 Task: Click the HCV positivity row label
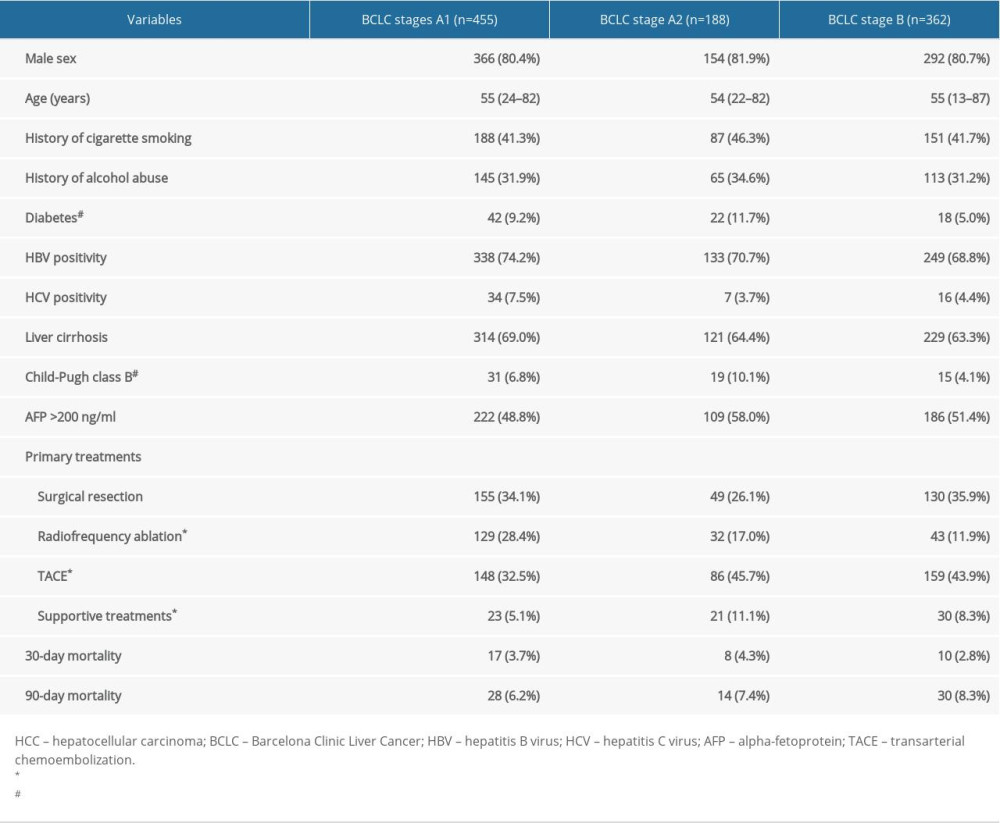[x=66, y=298]
